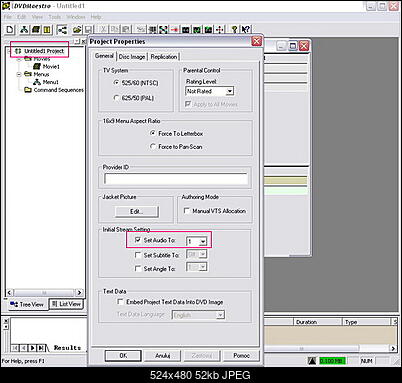The width and height of the screenshot is (402, 383).
Task: Collapse the Movies tree node
Action: [19, 59]
